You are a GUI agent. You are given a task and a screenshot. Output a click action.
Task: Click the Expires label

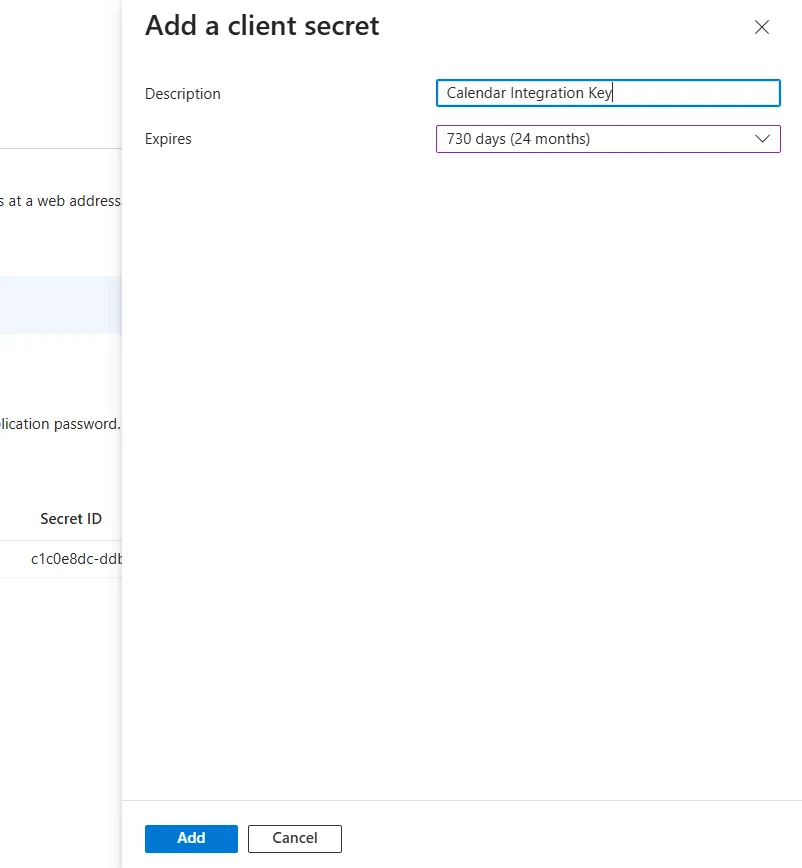[168, 139]
